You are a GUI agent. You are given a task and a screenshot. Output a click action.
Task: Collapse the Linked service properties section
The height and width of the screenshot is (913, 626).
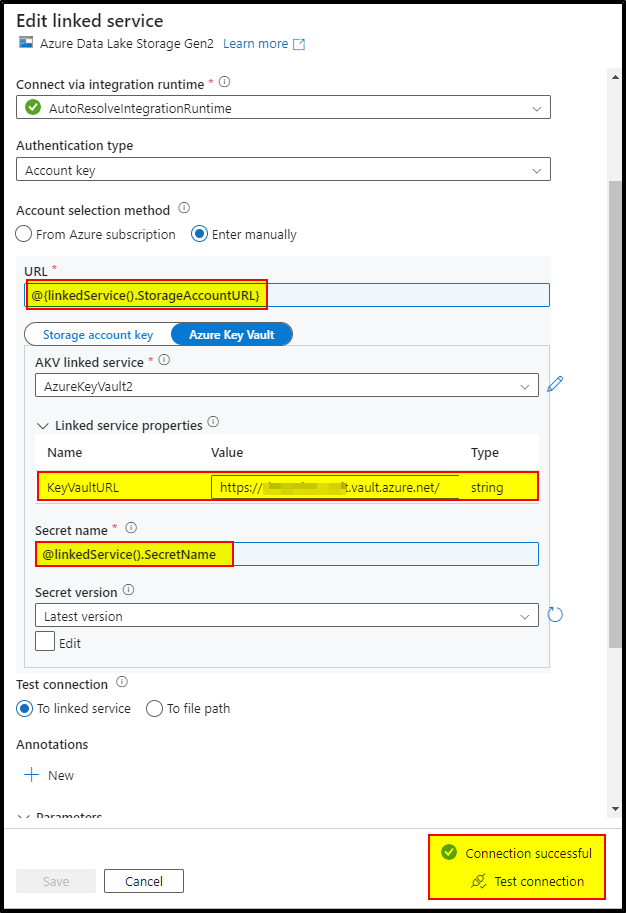pos(40,425)
